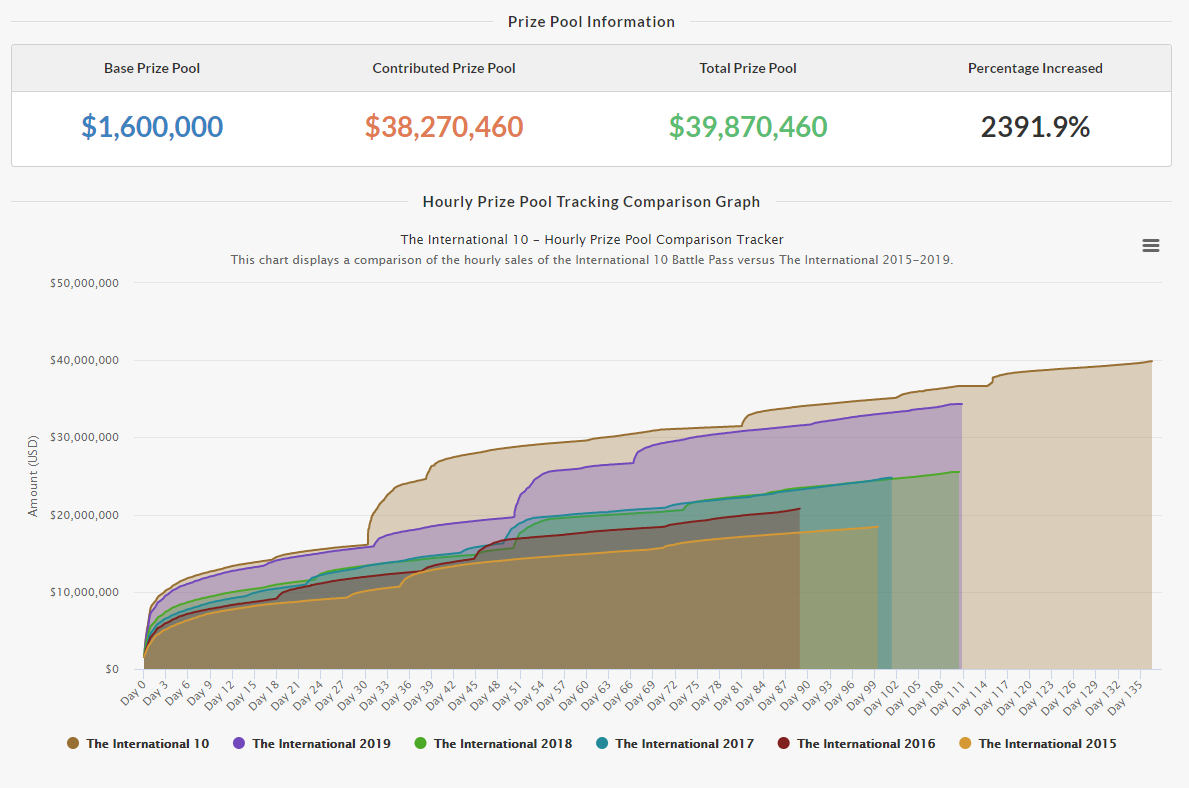Click the dark red International 2016 legend dot
Screen dimensions: 1189x788
(784, 743)
